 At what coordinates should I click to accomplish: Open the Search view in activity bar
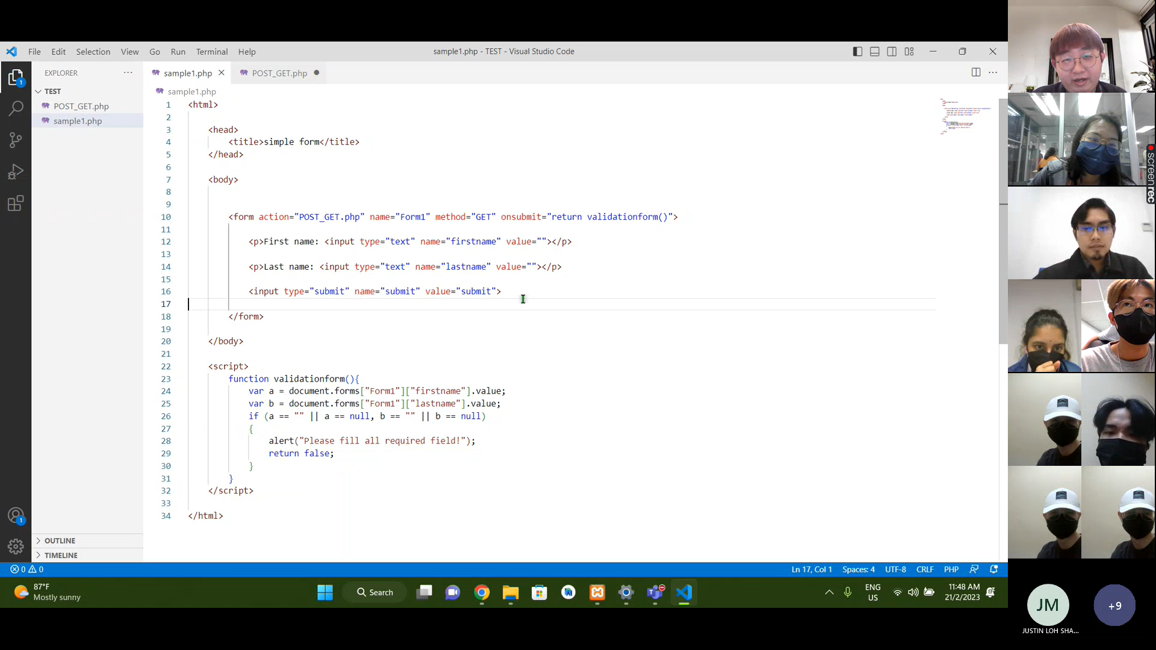[x=15, y=109]
